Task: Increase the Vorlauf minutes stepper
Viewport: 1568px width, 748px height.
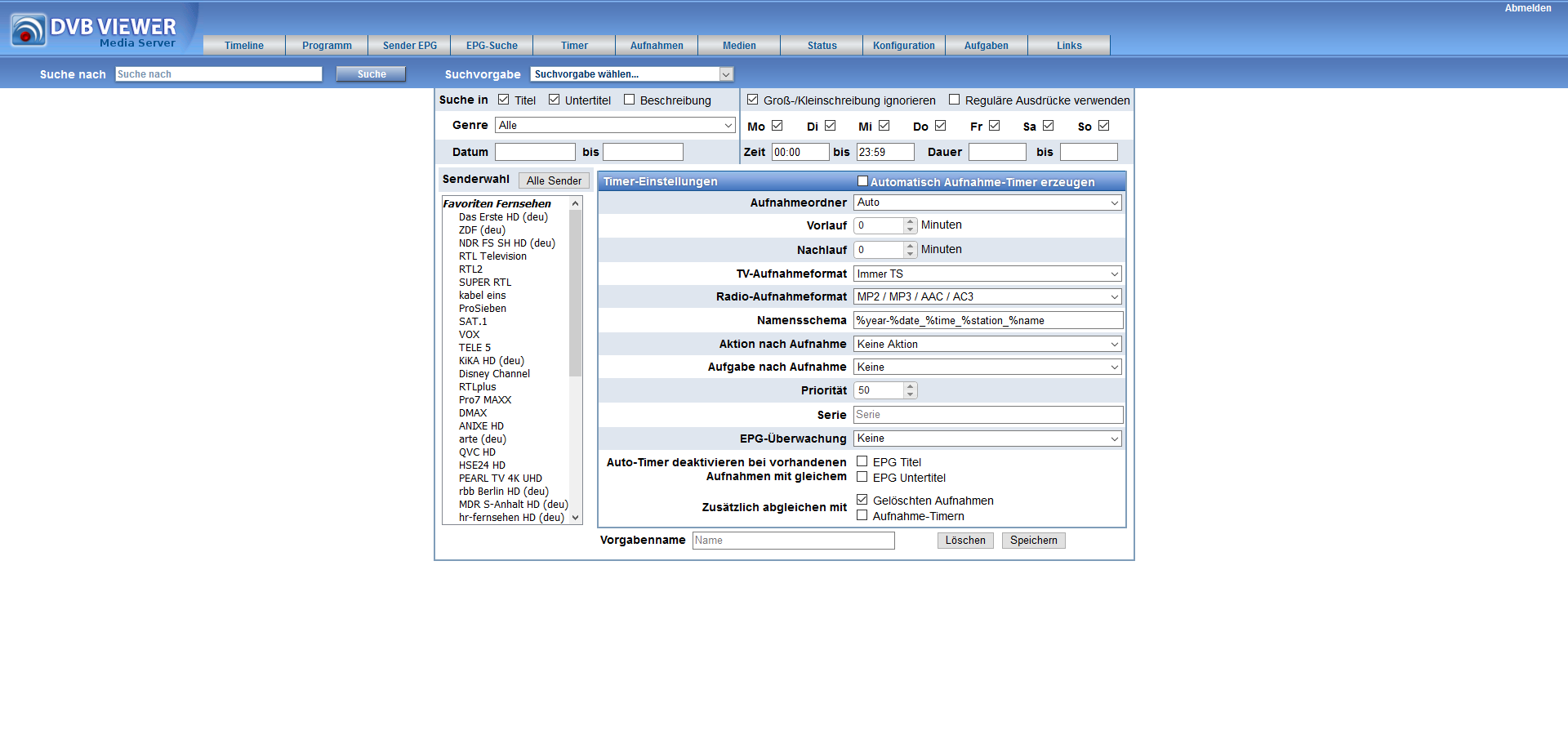Action: [x=910, y=221]
